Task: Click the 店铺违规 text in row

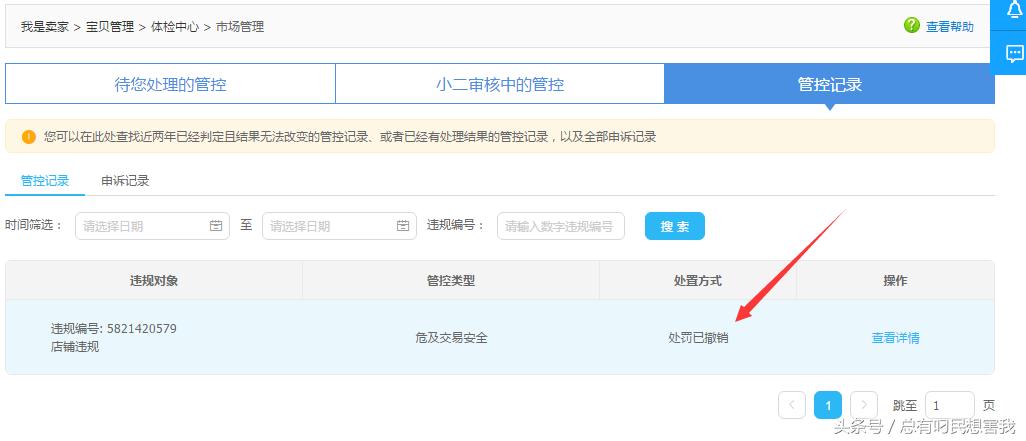Action: tap(75, 347)
